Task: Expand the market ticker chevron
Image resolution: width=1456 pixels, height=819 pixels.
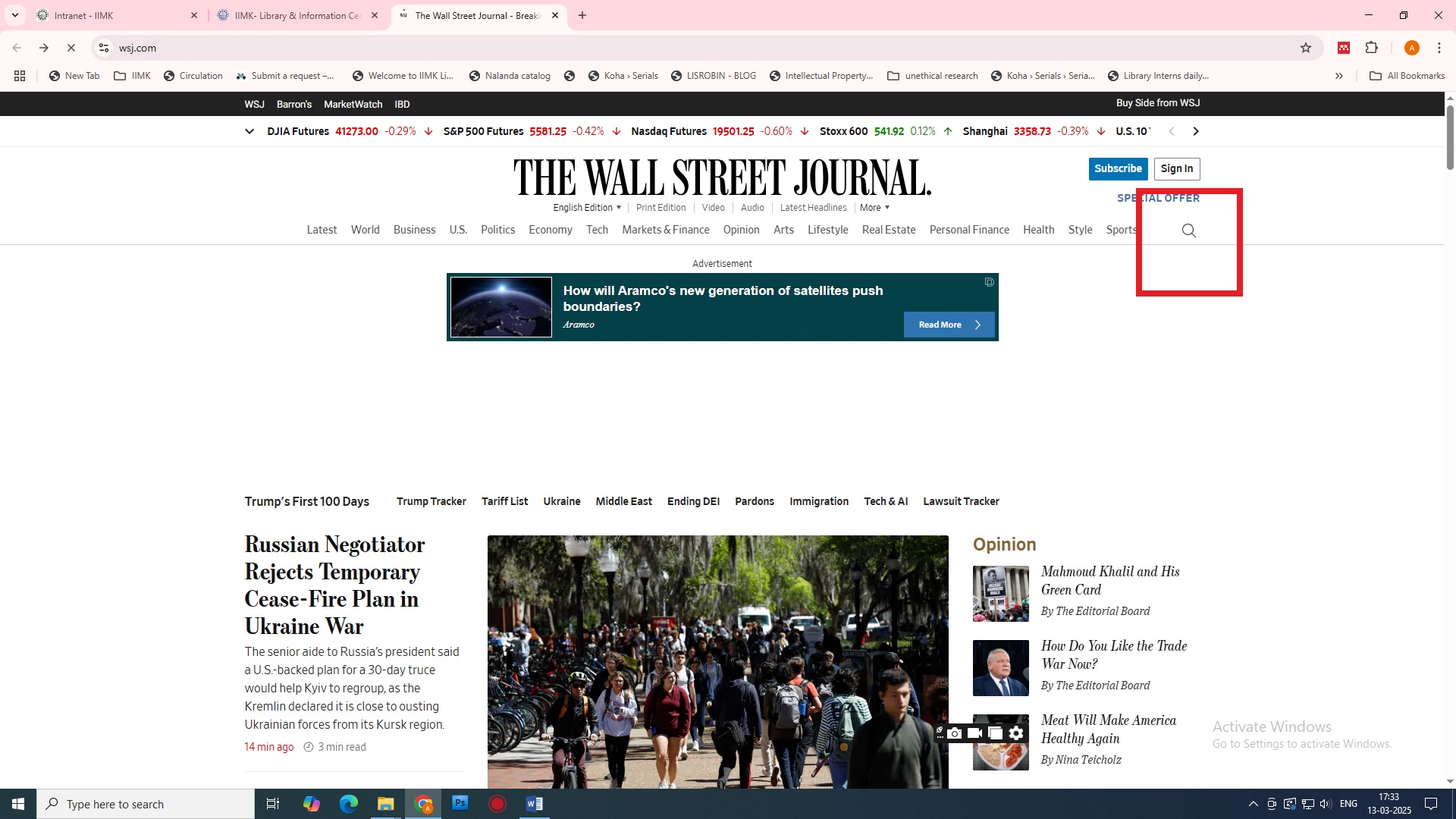Action: (249, 131)
